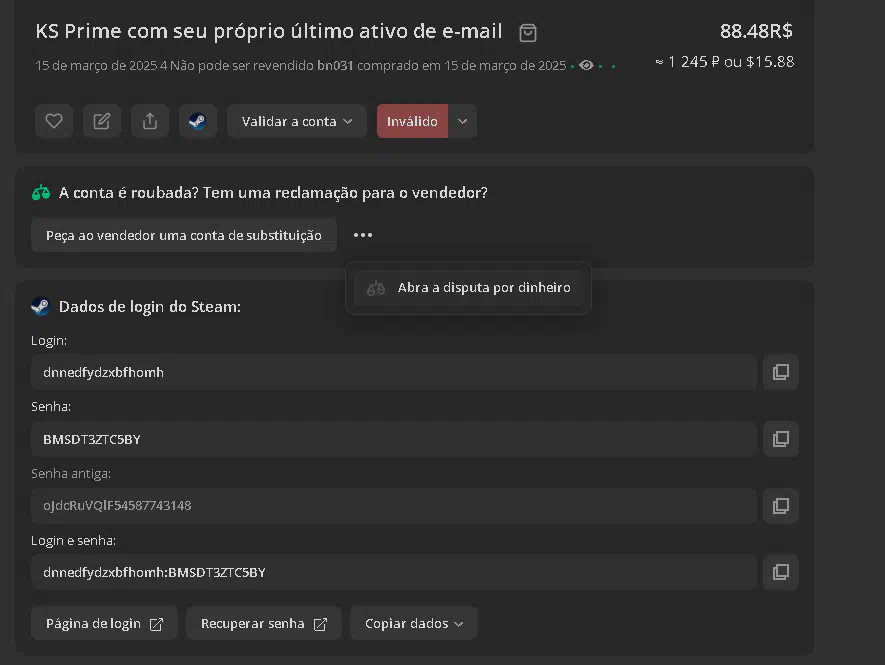Click the Steam logo beside Dados de login
885x665 pixels.
point(41,307)
